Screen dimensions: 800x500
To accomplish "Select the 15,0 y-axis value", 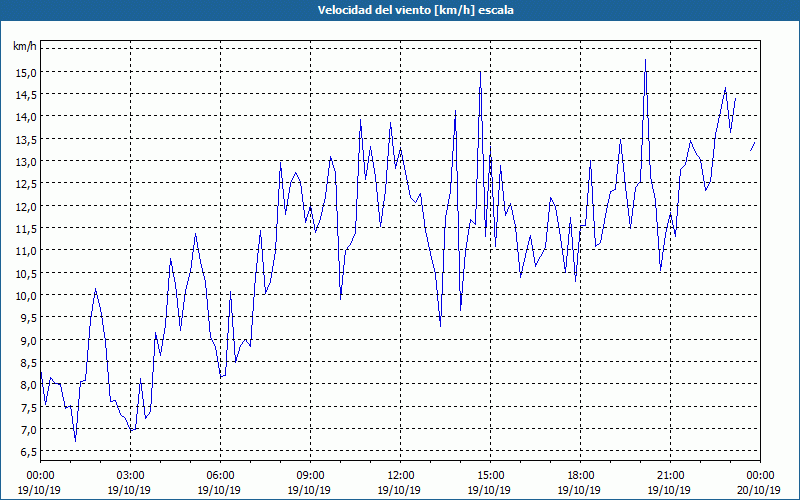I will tap(27, 72).
